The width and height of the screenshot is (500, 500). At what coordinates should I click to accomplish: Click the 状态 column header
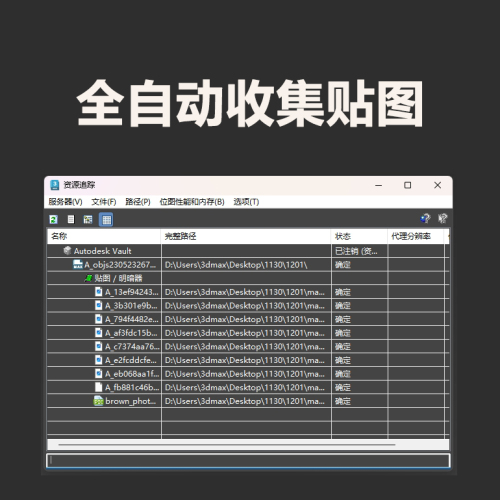click(359, 236)
